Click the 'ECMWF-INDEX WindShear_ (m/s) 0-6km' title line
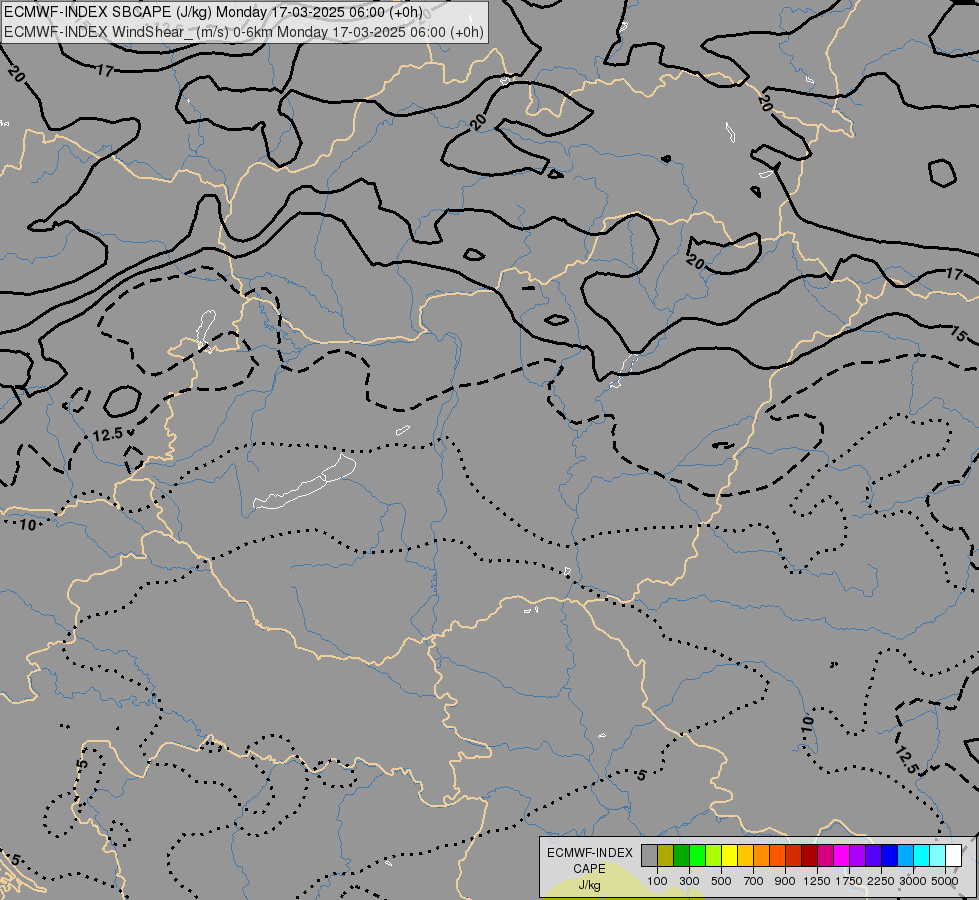 pos(244,31)
